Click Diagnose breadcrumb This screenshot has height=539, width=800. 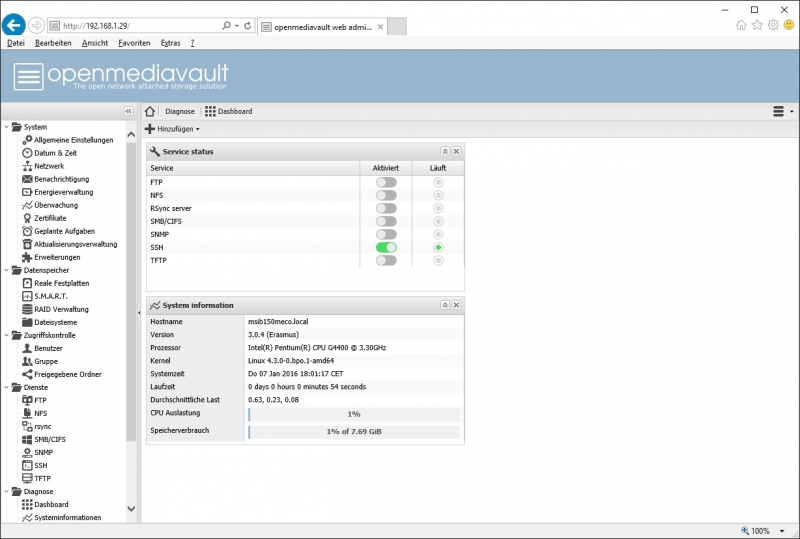[x=180, y=111]
